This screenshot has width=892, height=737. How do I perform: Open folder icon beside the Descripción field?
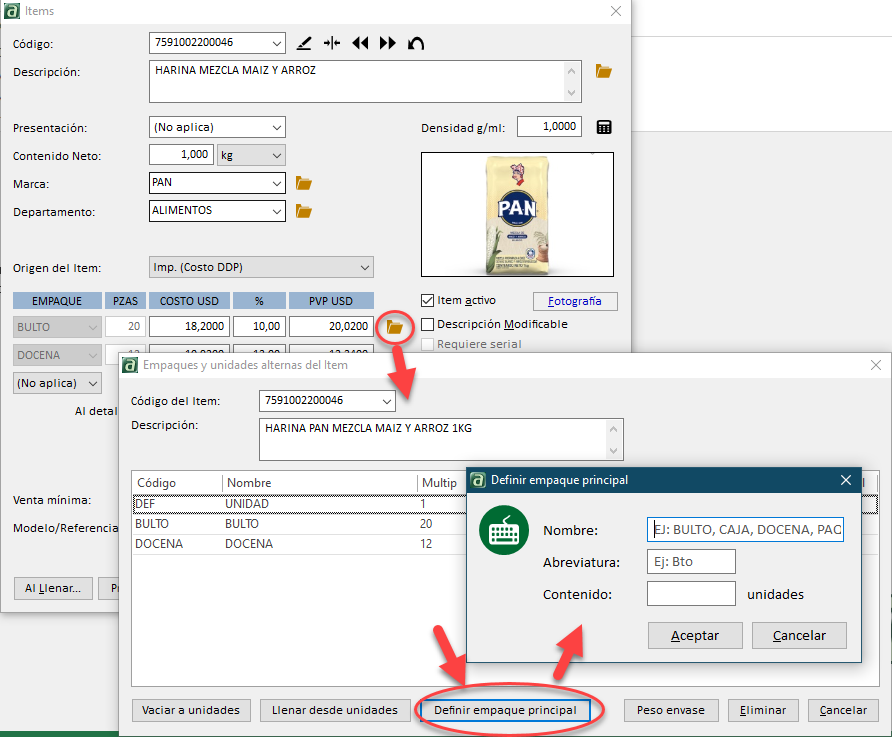click(x=603, y=71)
